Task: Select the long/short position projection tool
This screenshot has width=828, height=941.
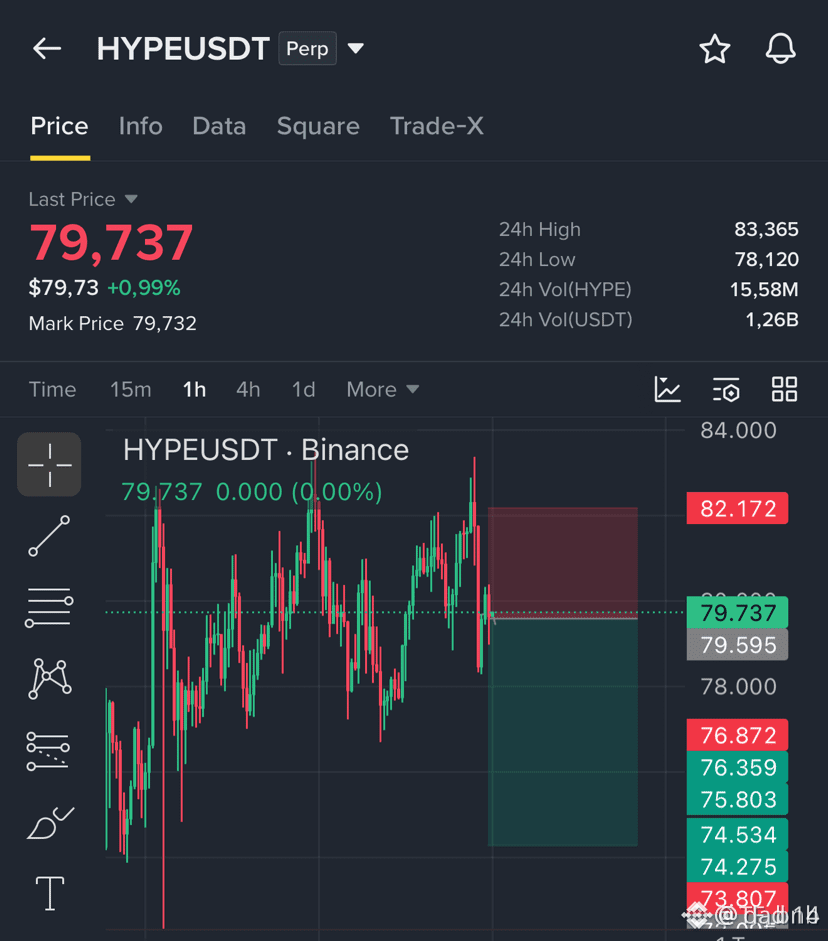Action: pyautogui.click(x=49, y=751)
